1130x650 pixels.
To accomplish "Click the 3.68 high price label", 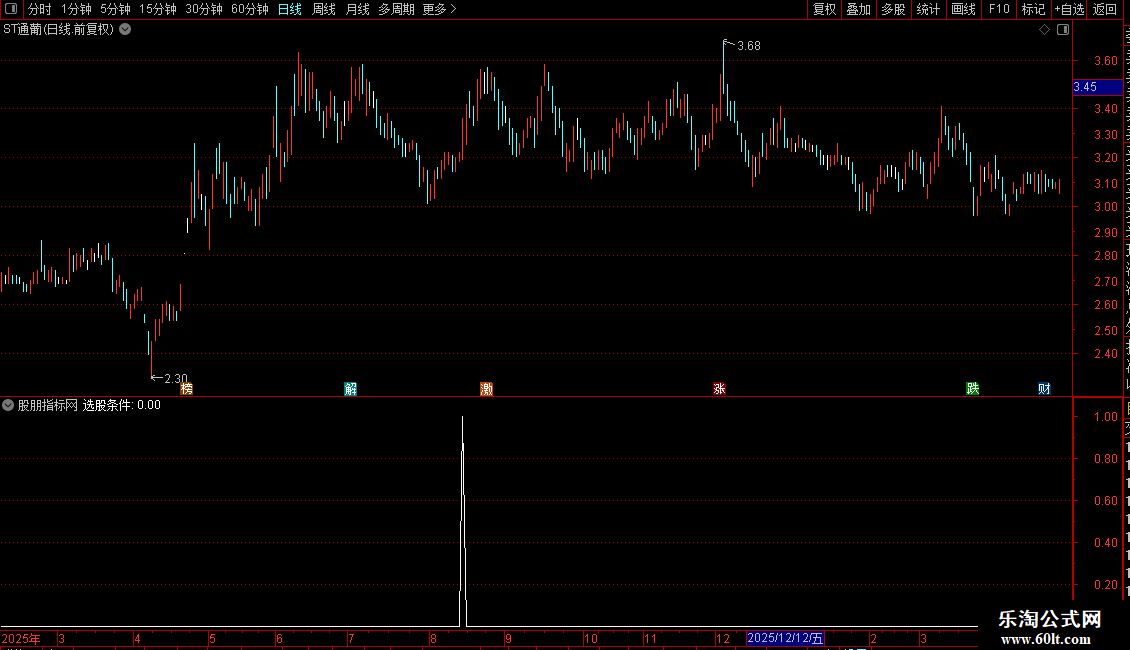I will [x=749, y=46].
